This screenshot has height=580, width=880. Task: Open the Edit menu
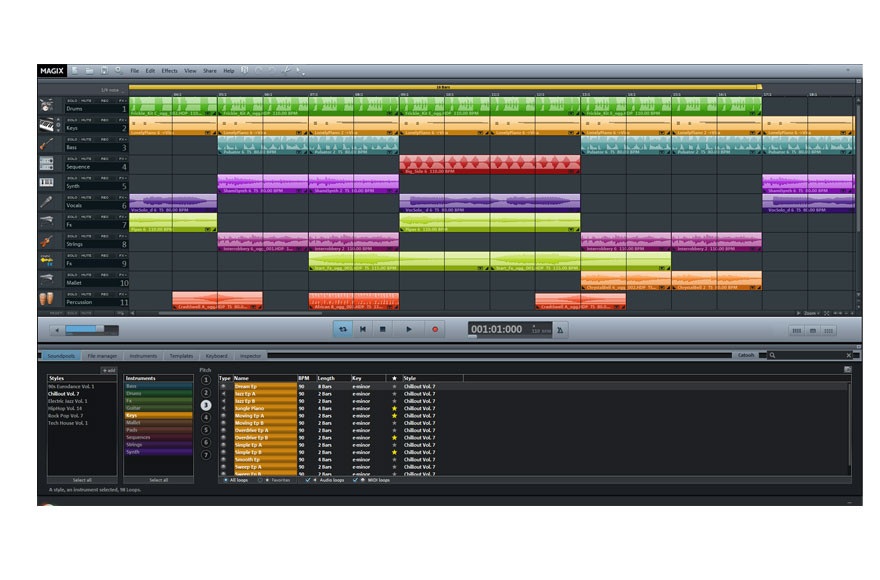[150, 71]
